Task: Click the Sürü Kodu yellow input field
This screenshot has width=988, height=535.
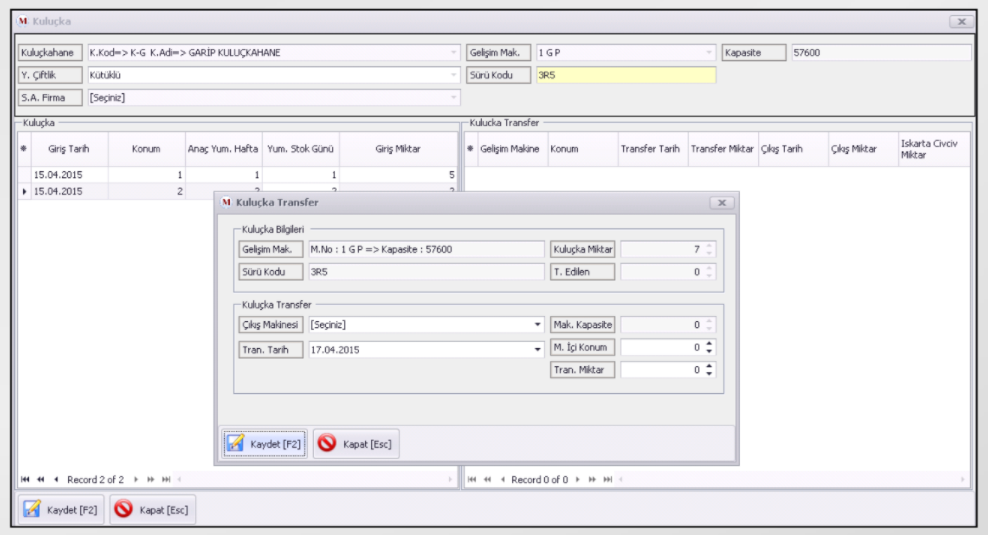Action: tap(626, 75)
